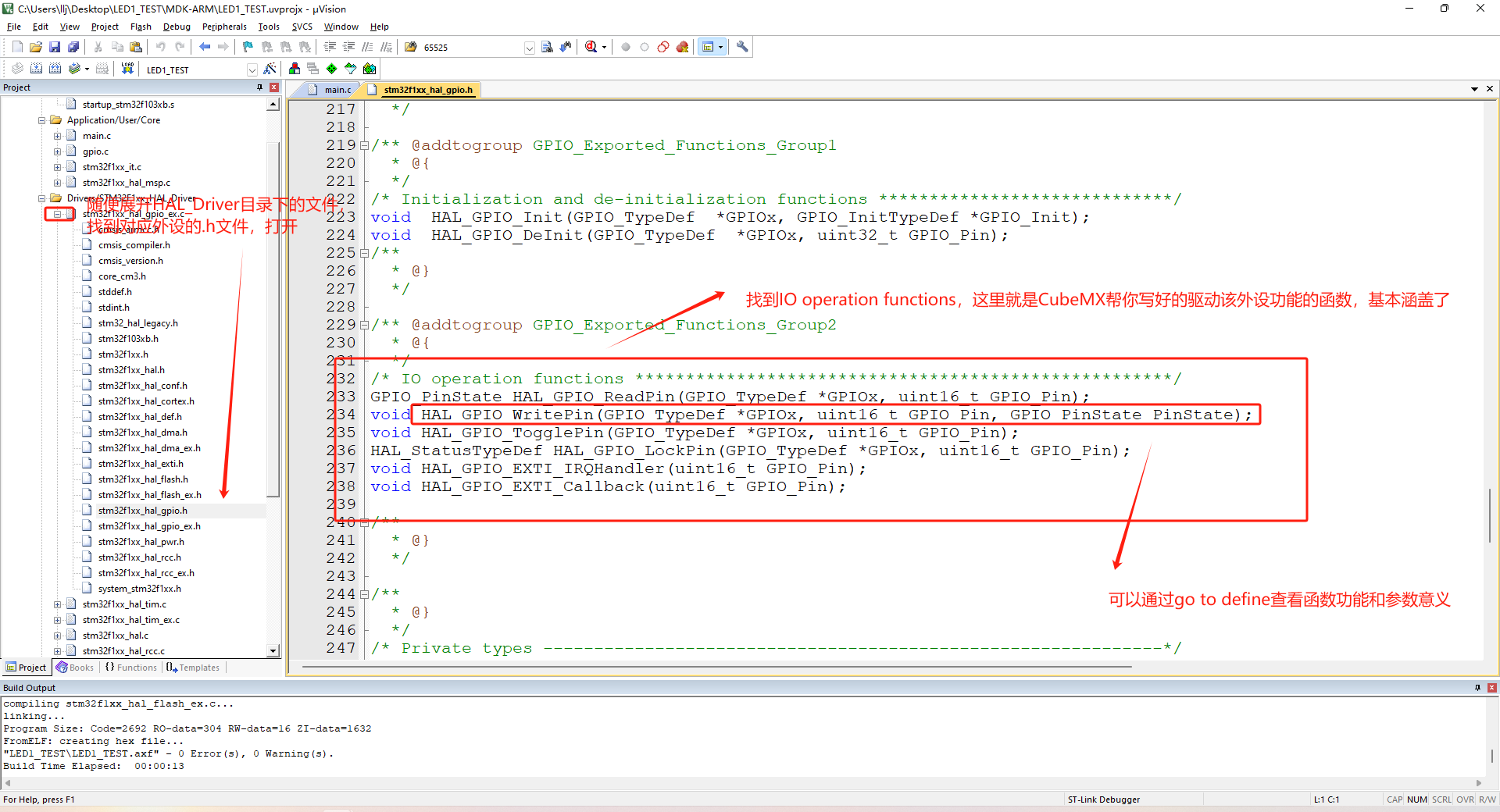
Task: Click the editor horizontal scrollbar thumb
Action: [716, 667]
